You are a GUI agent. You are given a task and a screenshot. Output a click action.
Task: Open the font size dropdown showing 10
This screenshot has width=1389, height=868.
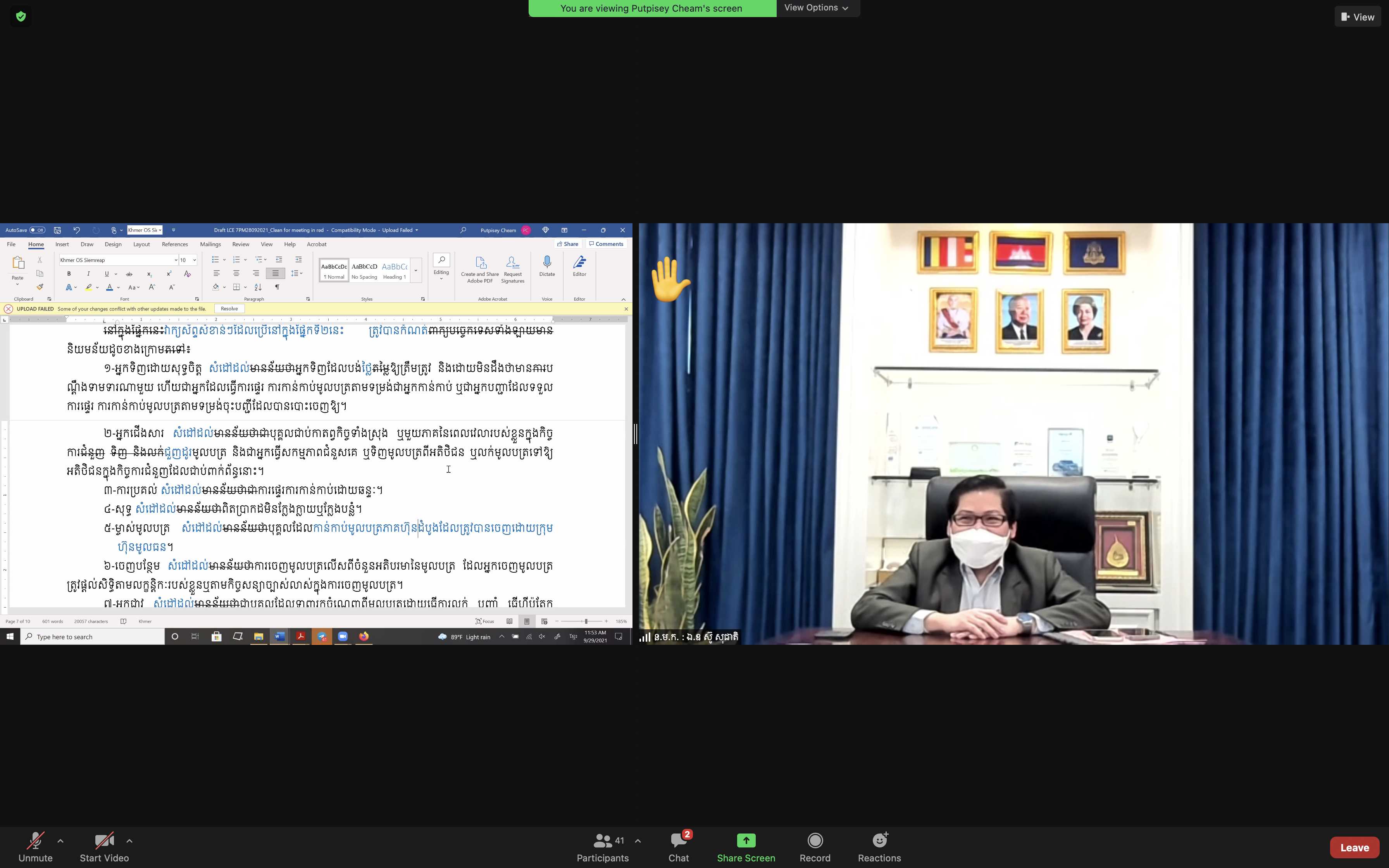(195, 260)
